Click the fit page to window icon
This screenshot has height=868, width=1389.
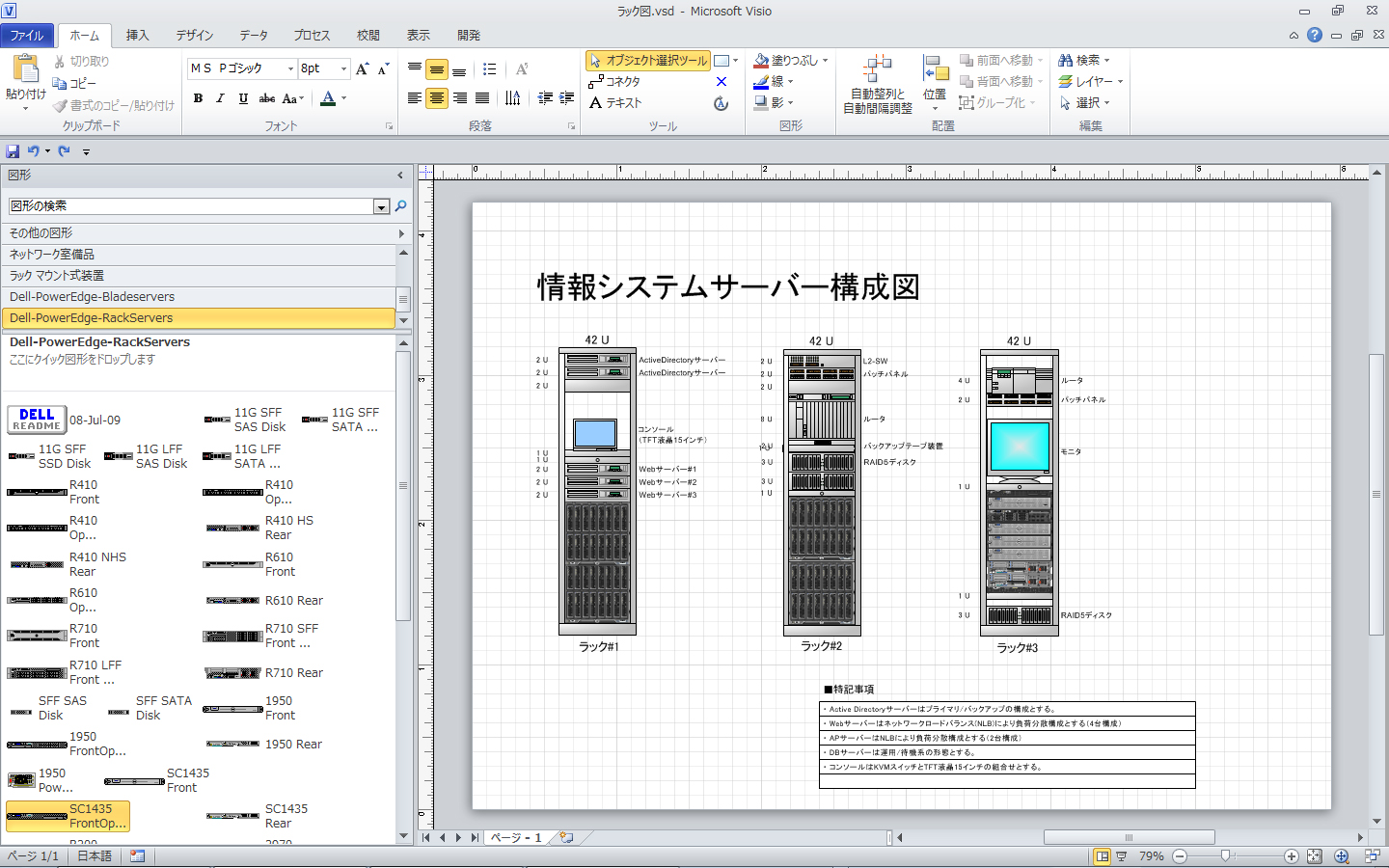pyautogui.click(x=1314, y=856)
